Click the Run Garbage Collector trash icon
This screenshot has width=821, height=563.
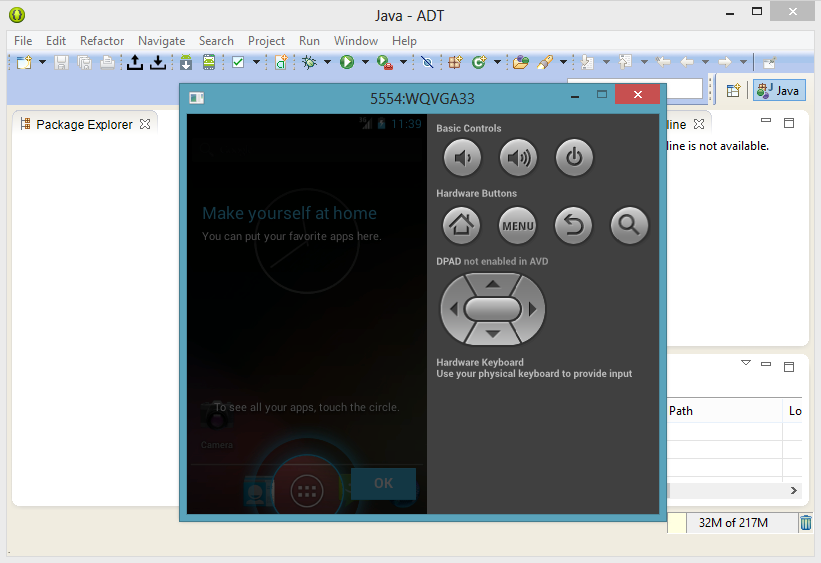tap(806, 523)
